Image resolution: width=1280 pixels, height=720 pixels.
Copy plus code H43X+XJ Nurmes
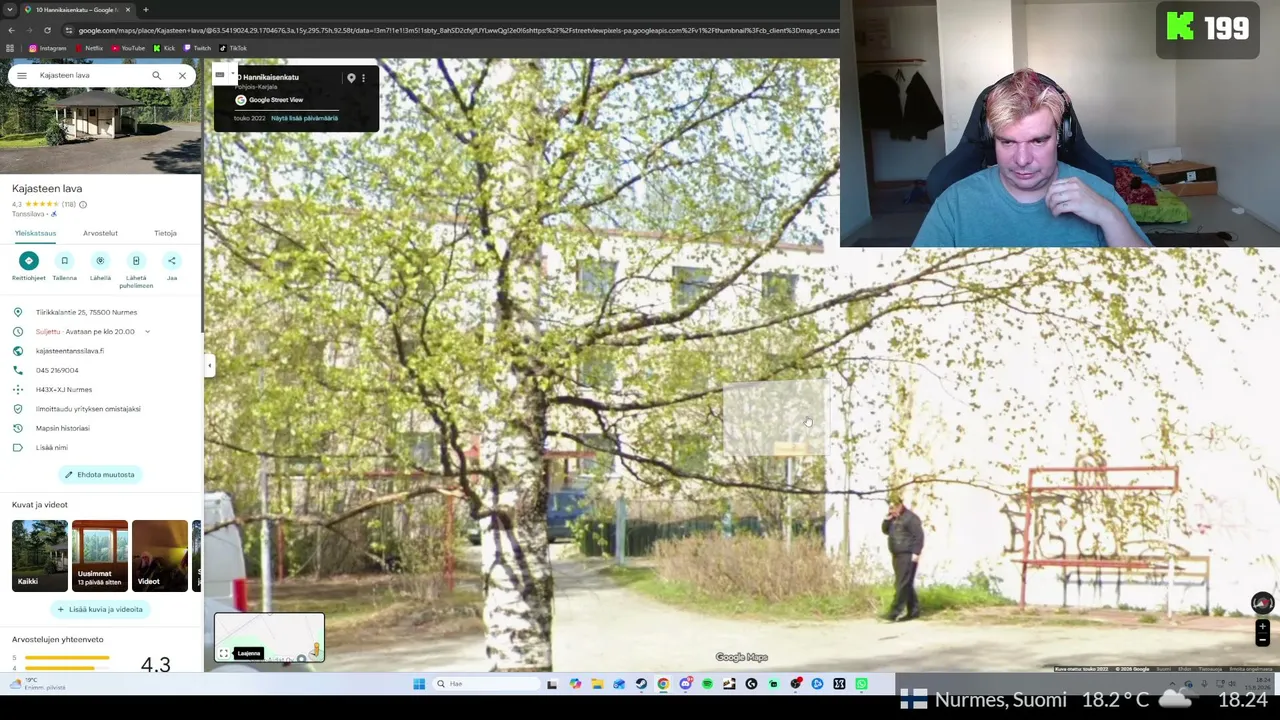click(x=64, y=389)
